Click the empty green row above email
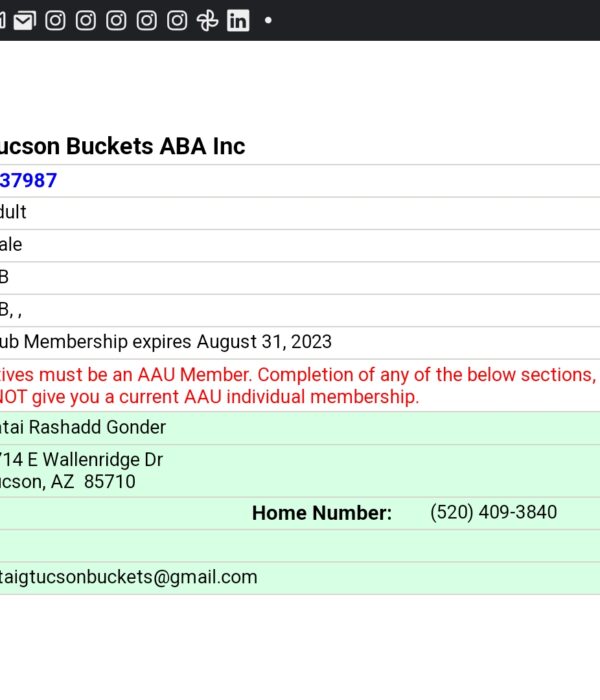The width and height of the screenshot is (600, 700). point(300,546)
